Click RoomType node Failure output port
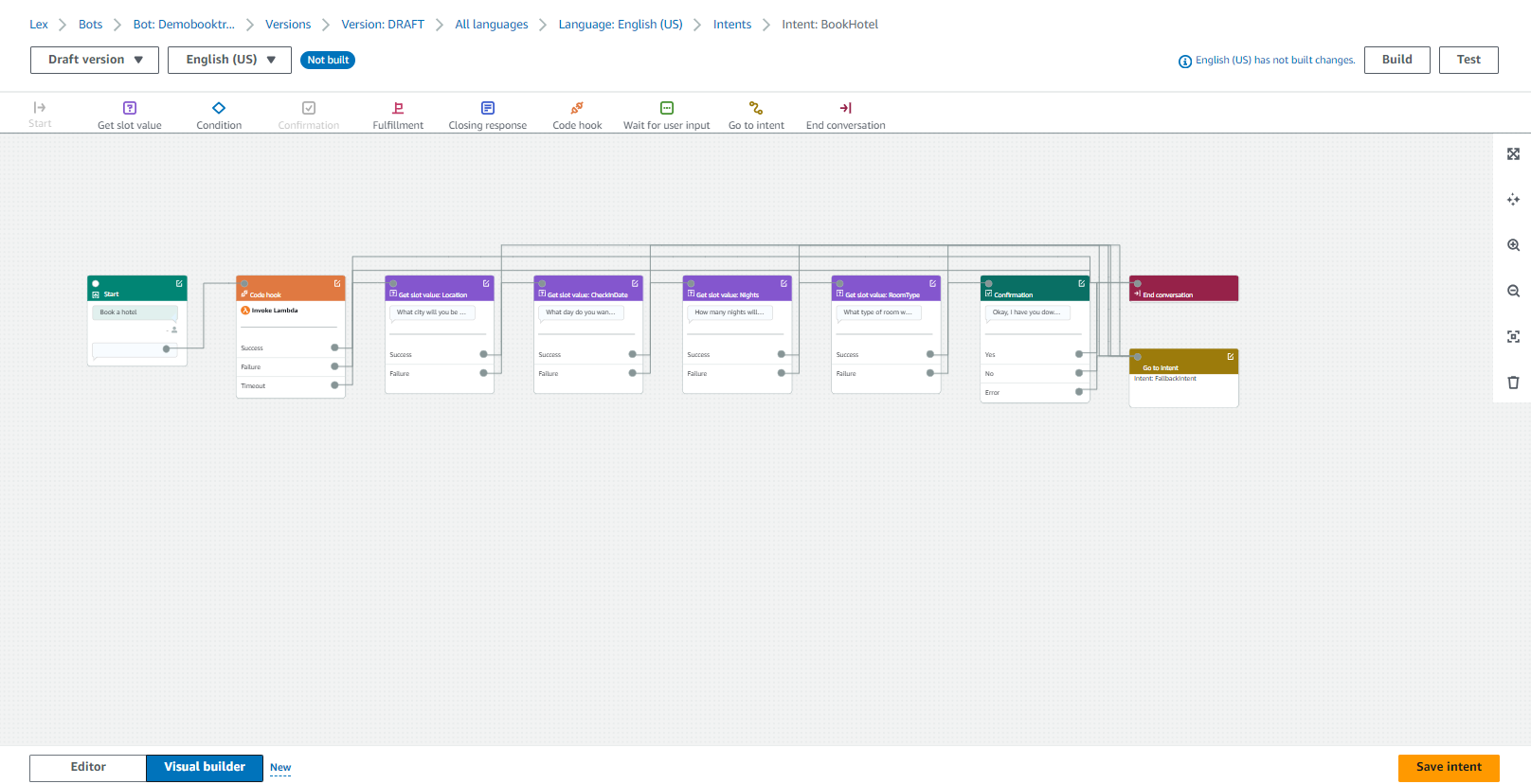1531x784 pixels. pyautogui.click(x=929, y=373)
